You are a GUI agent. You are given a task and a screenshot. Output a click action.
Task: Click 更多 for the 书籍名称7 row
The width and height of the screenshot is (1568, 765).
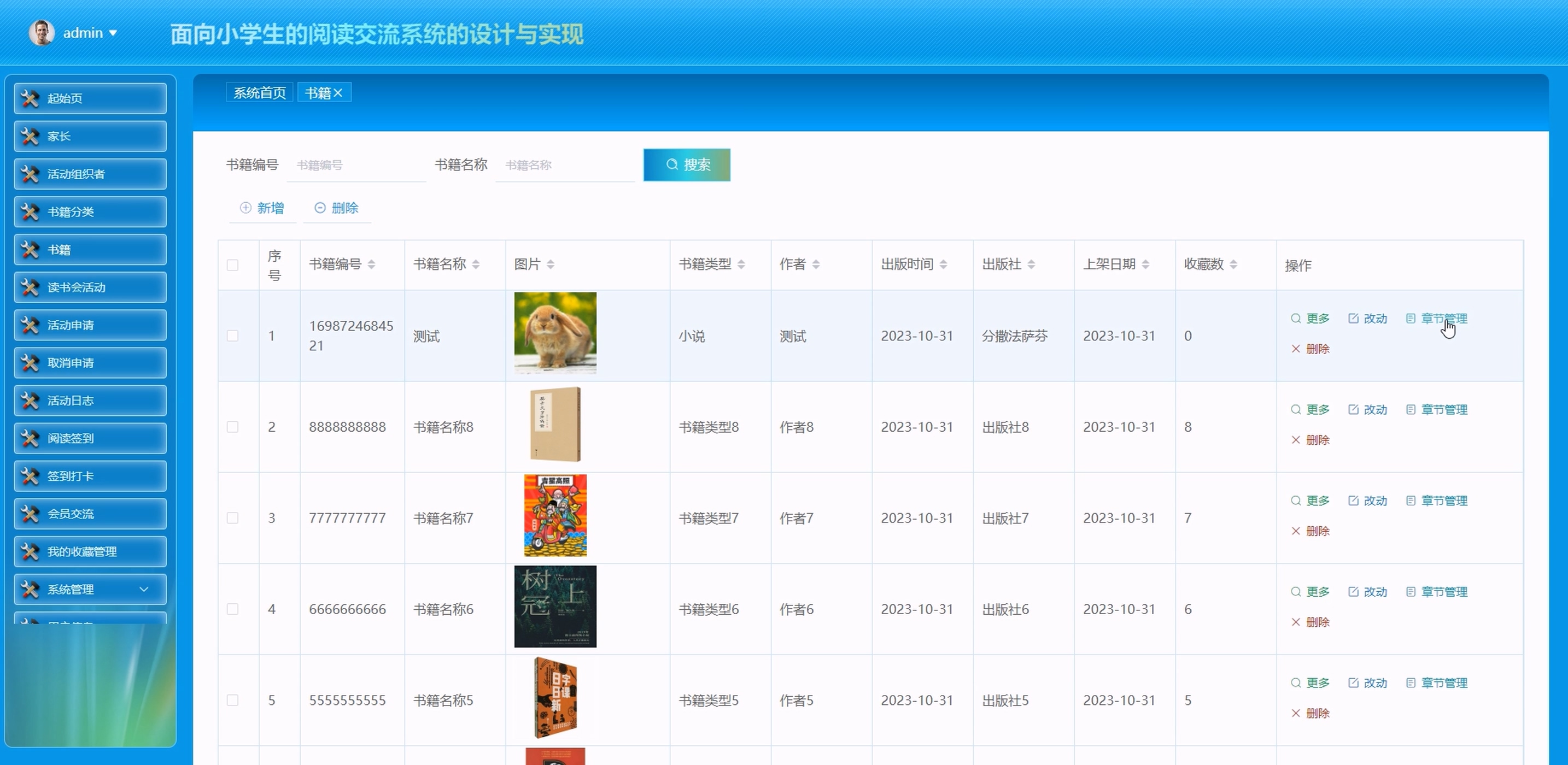pyautogui.click(x=1310, y=501)
